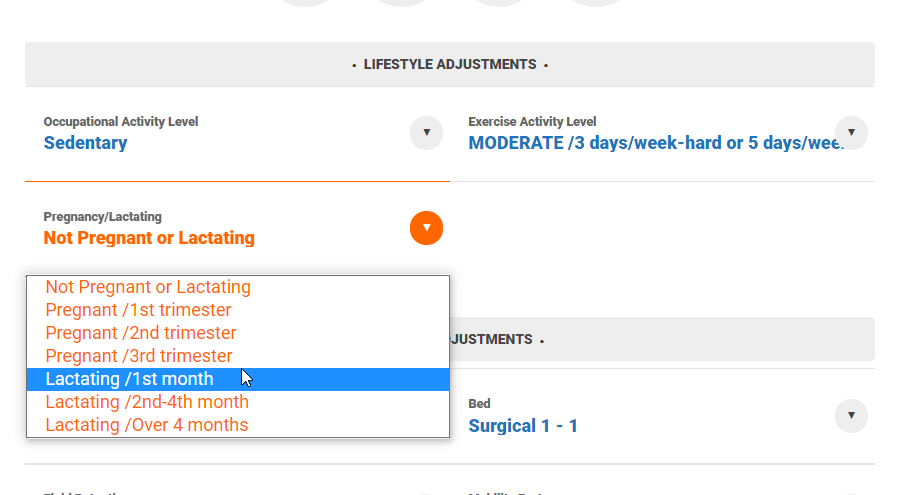This screenshot has height=495, width=907.
Task: Open the Exercise Activity Level dropdown arrow
Action: 851,133
